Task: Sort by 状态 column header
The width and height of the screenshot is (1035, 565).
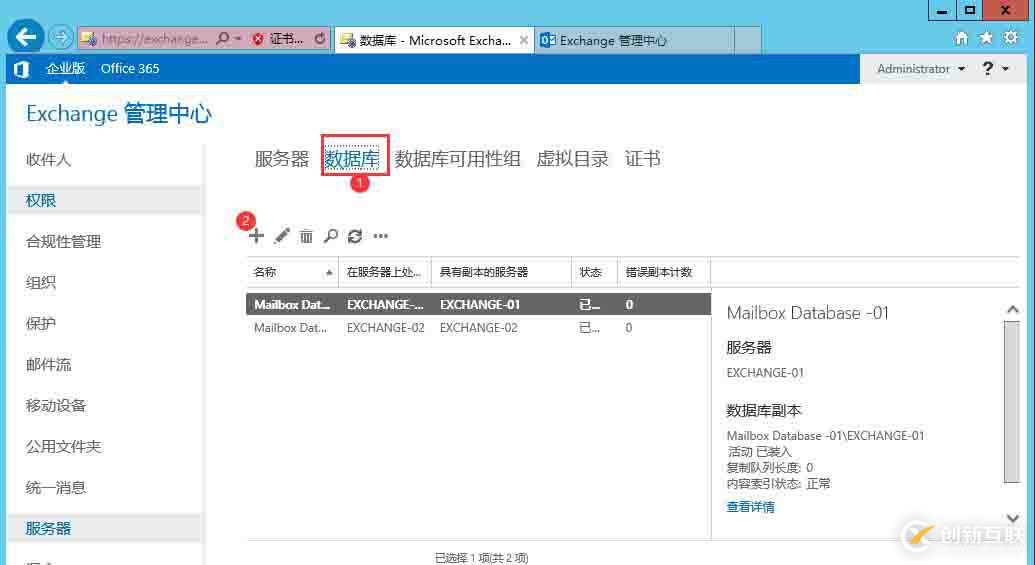Action: point(594,272)
